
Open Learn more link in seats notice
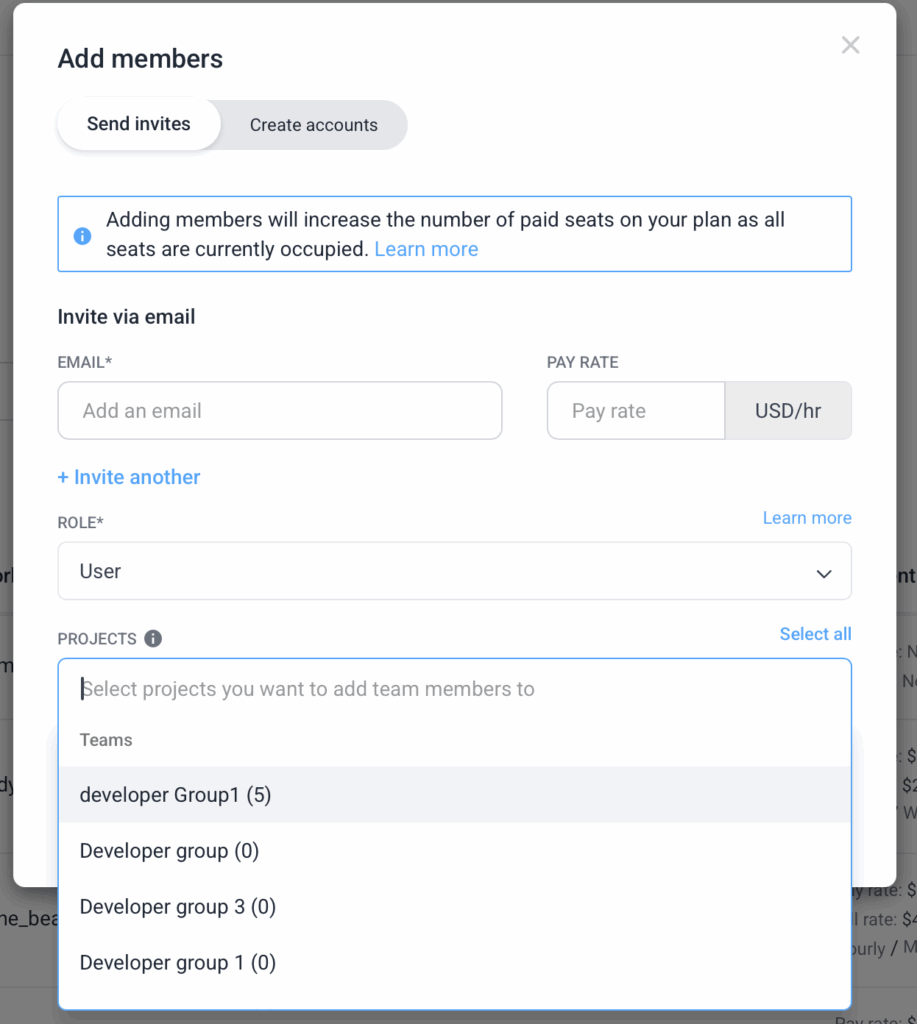426,250
